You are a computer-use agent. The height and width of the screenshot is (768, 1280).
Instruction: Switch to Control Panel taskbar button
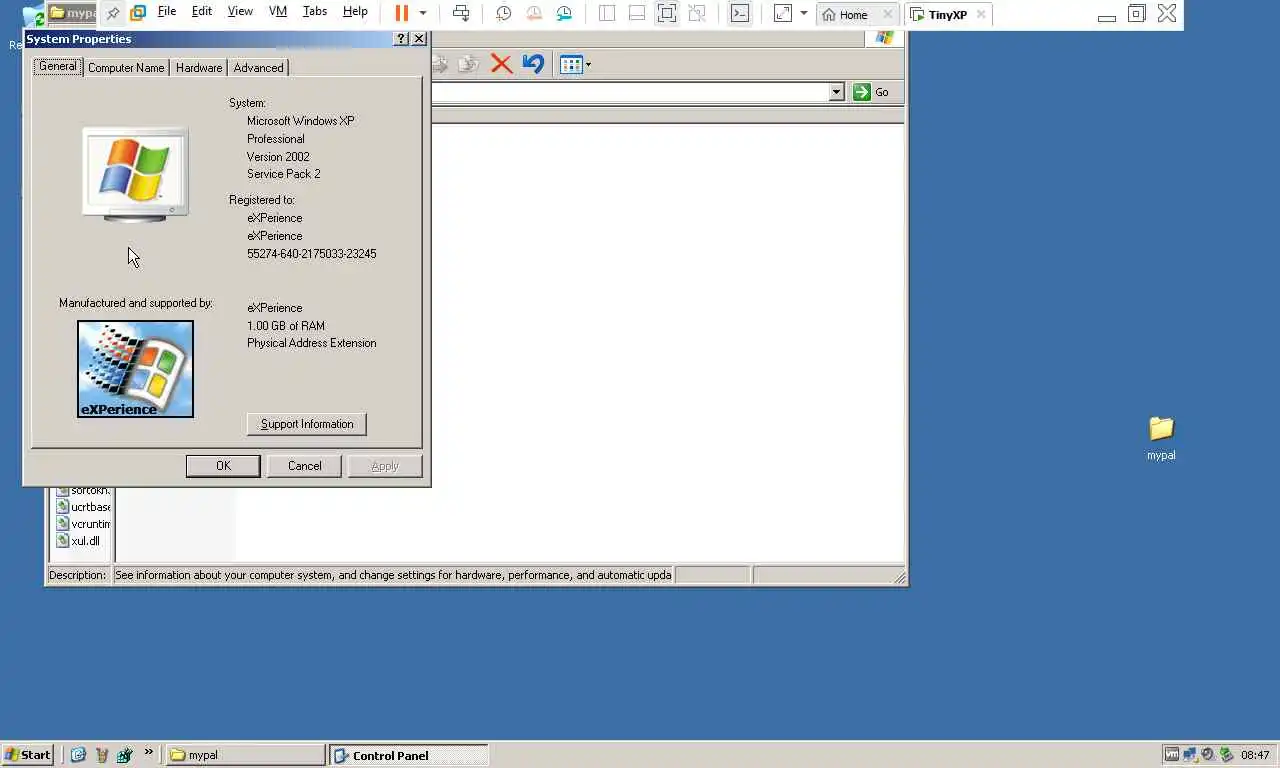[409, 755]
